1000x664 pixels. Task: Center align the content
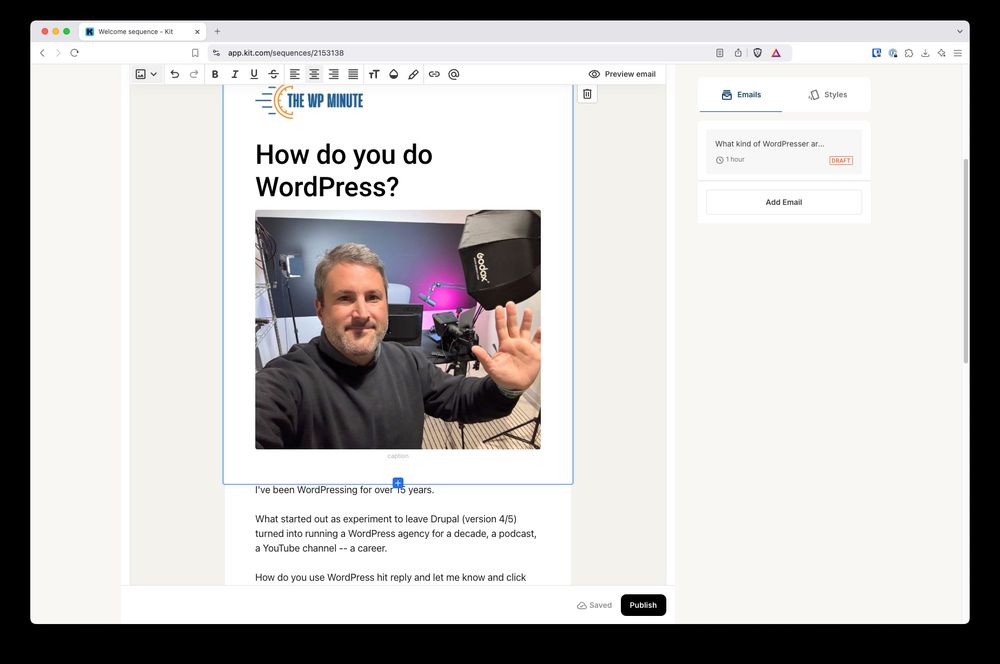[314, 74]
